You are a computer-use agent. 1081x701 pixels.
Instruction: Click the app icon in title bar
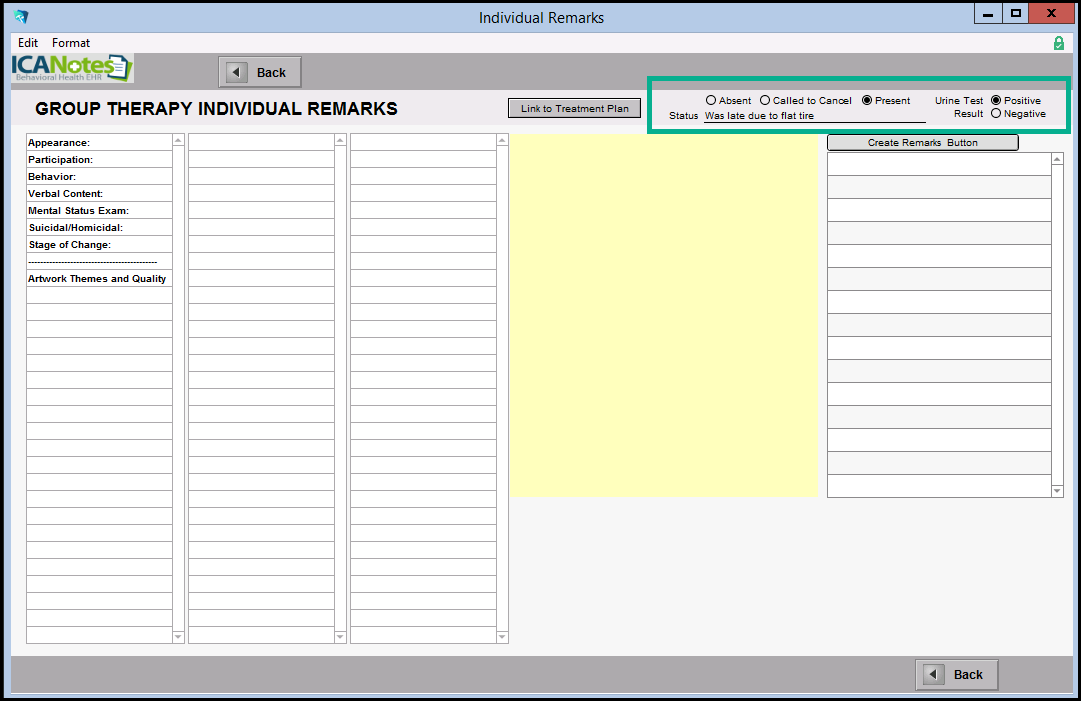click(21, 16)
